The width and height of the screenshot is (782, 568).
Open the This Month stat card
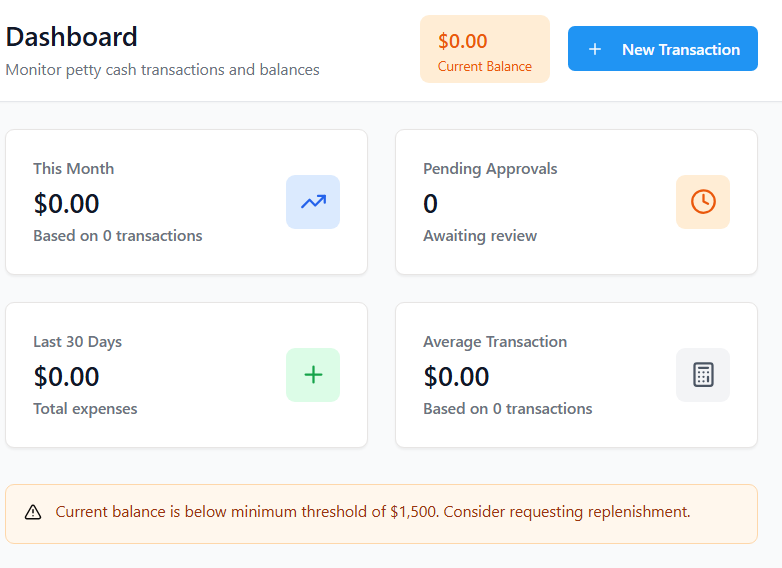pos(186,202)
